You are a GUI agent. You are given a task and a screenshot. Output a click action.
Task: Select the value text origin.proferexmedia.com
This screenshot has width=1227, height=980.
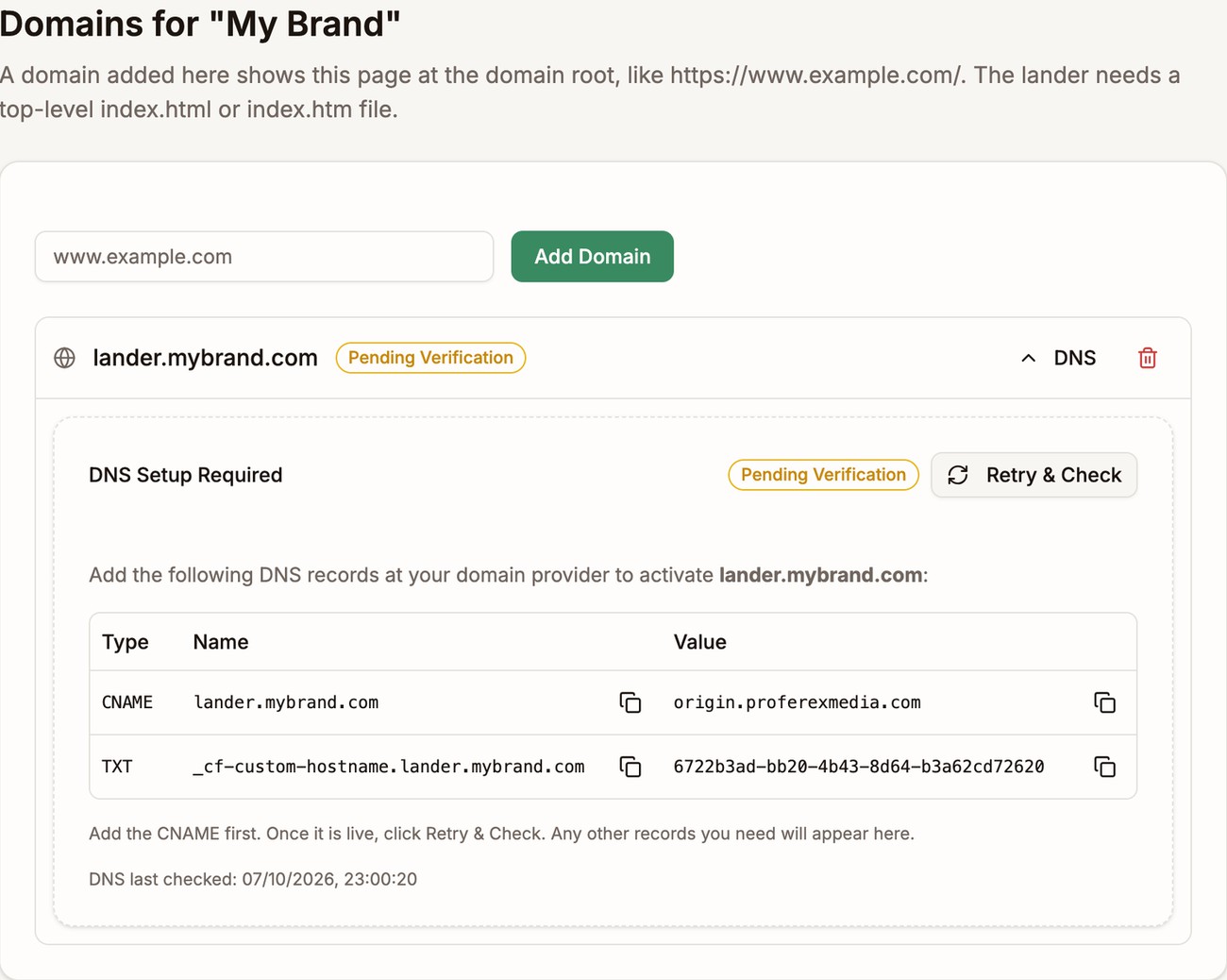(798, 702)
